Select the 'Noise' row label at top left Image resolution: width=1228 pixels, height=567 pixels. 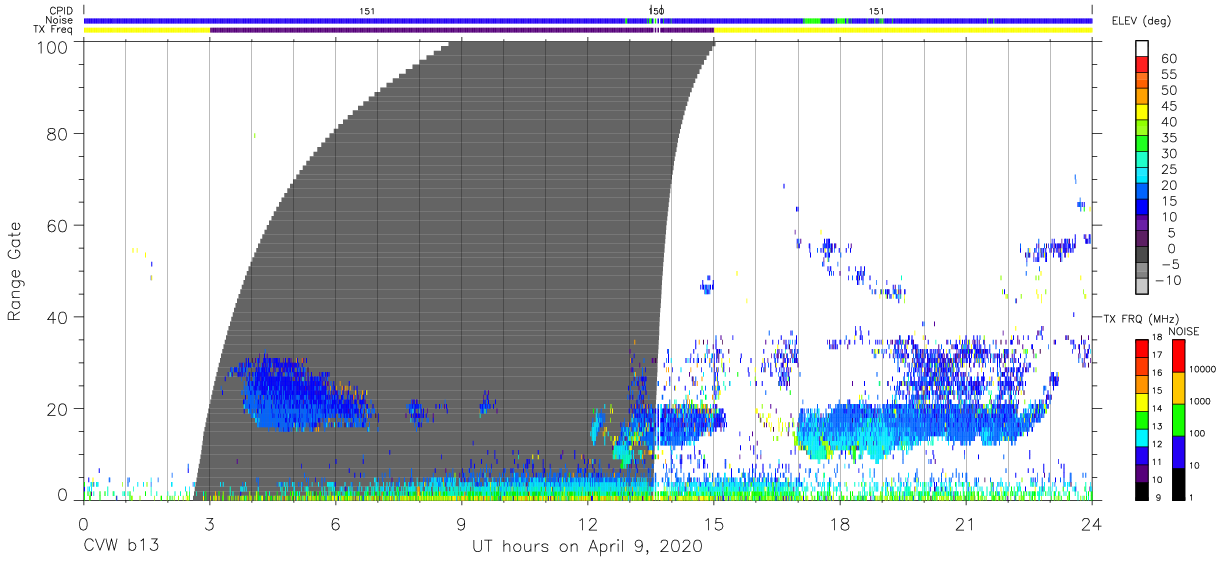point(59,20)
